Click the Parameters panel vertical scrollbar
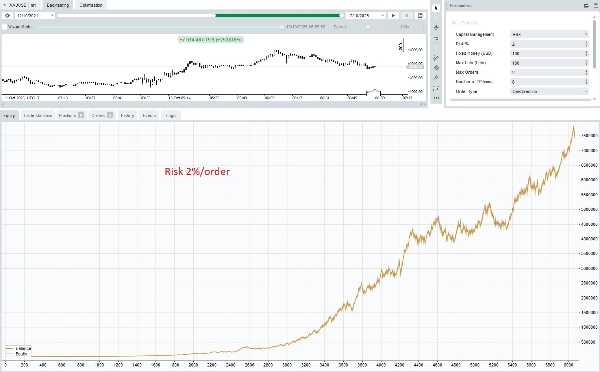This screenshot has width=600, height=372. pyautogui.click(x=594, y=44)
